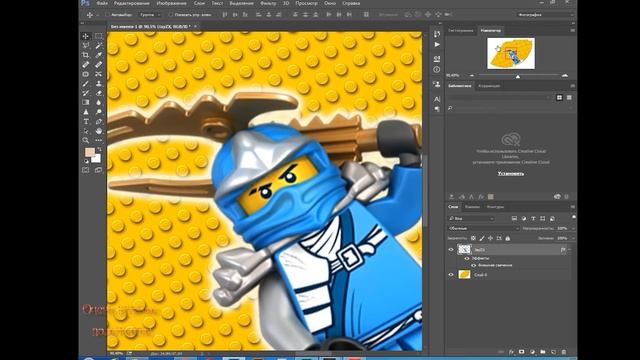This screenshot has width=640, height=360.
Task: Select the Eyedropper tool
Action: (x=99, y=55)
